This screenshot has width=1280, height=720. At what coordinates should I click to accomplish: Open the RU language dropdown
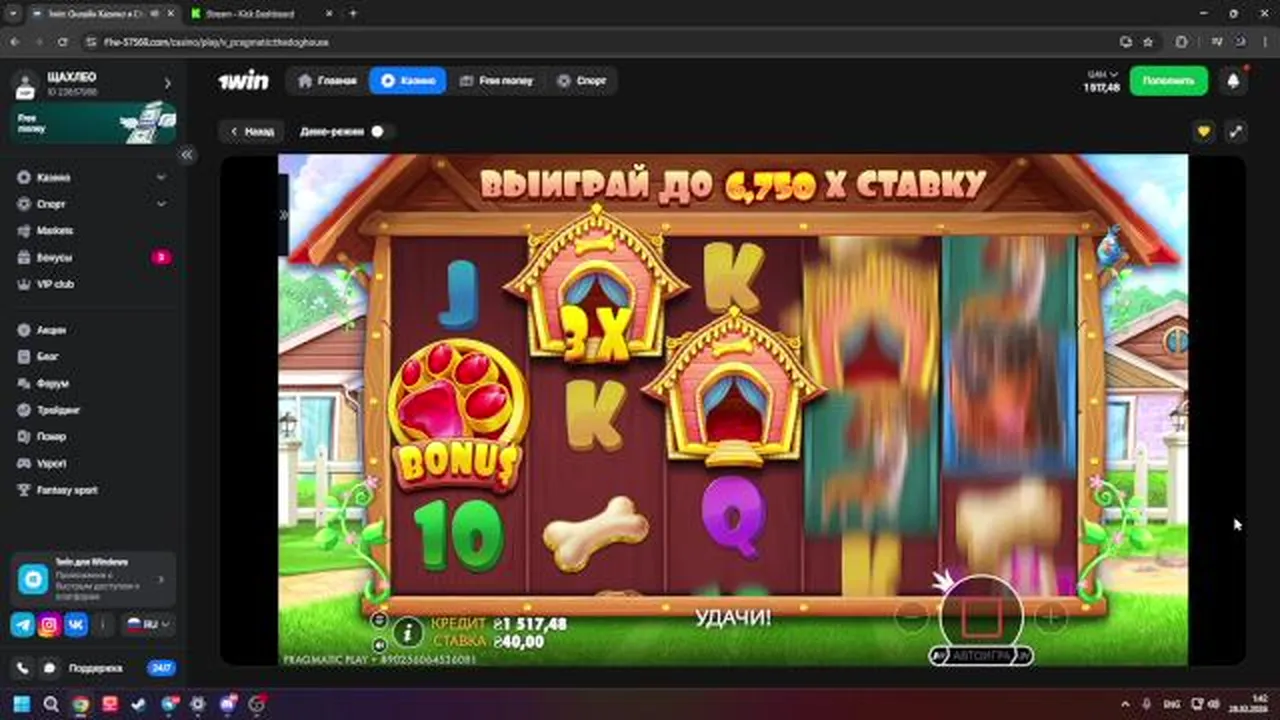click(147, 624)
